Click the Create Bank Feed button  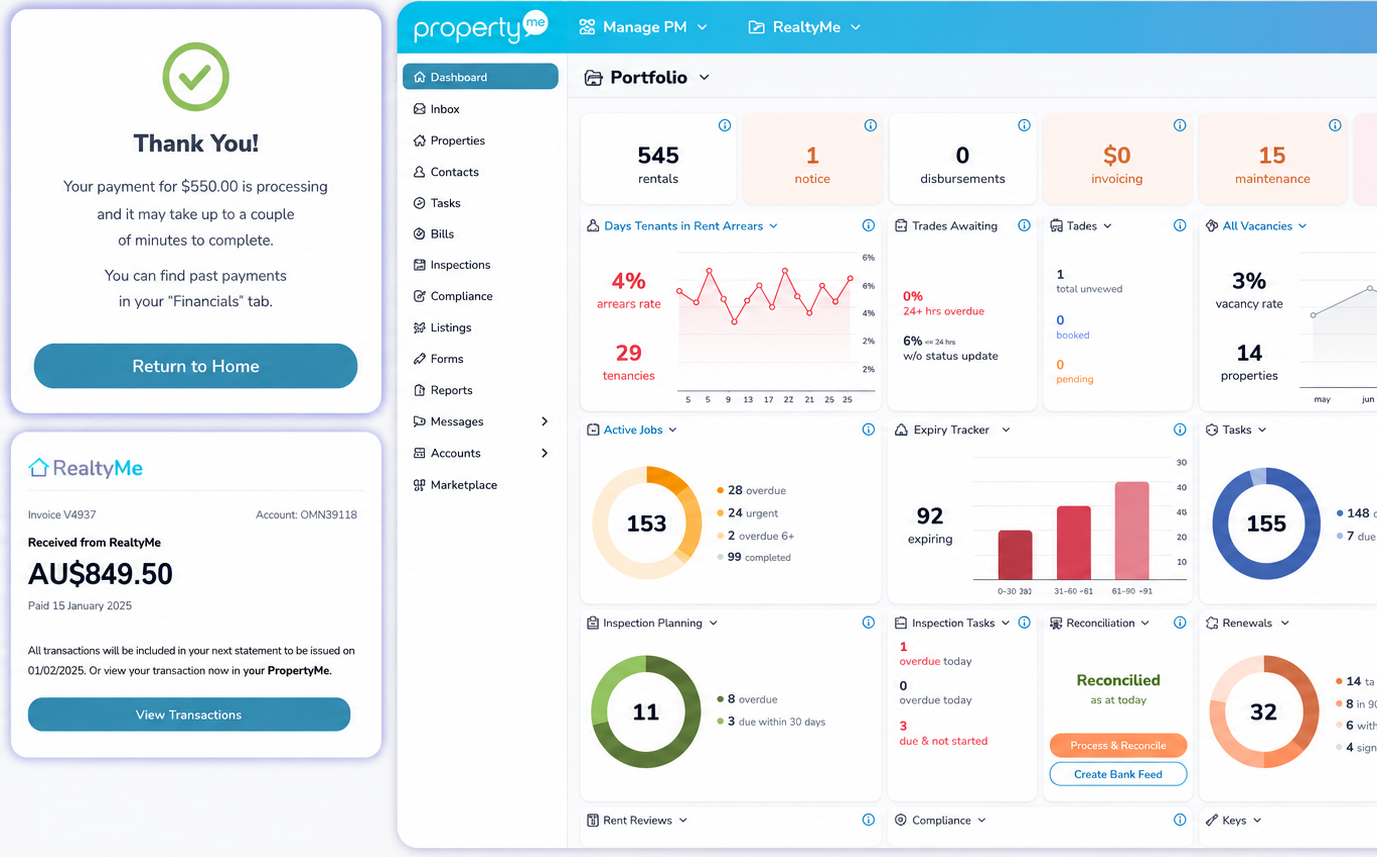pyautogui.click(x=1118, y=774)
